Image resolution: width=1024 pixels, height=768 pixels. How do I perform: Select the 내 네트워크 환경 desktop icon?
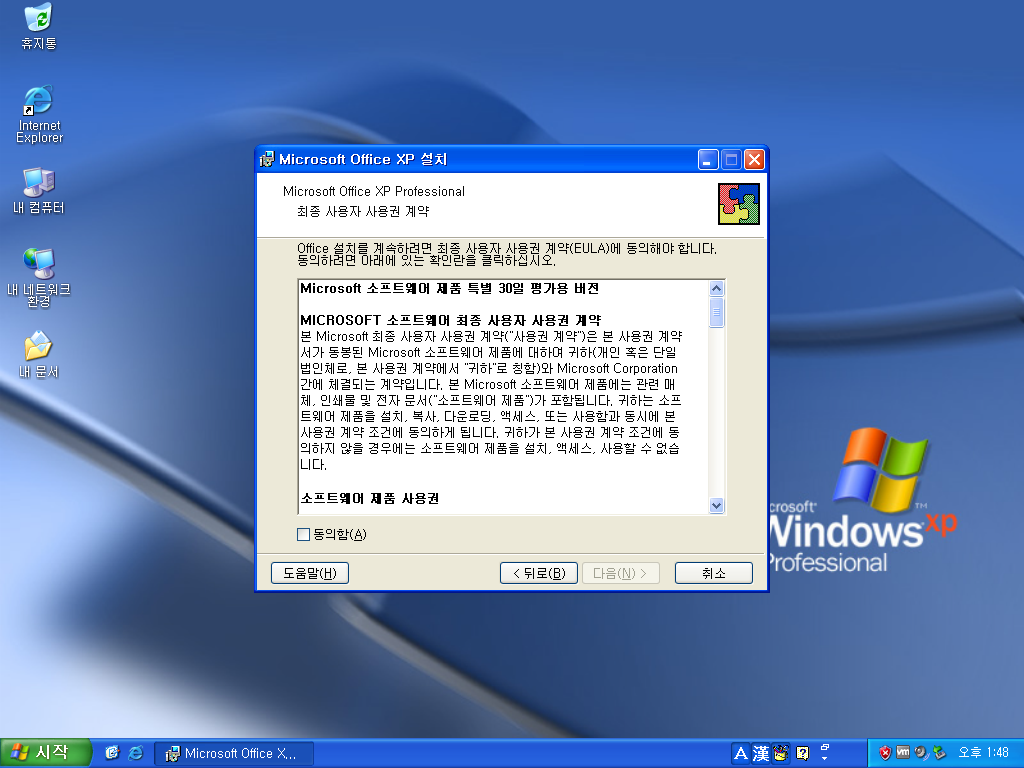[x=39, y=278]
